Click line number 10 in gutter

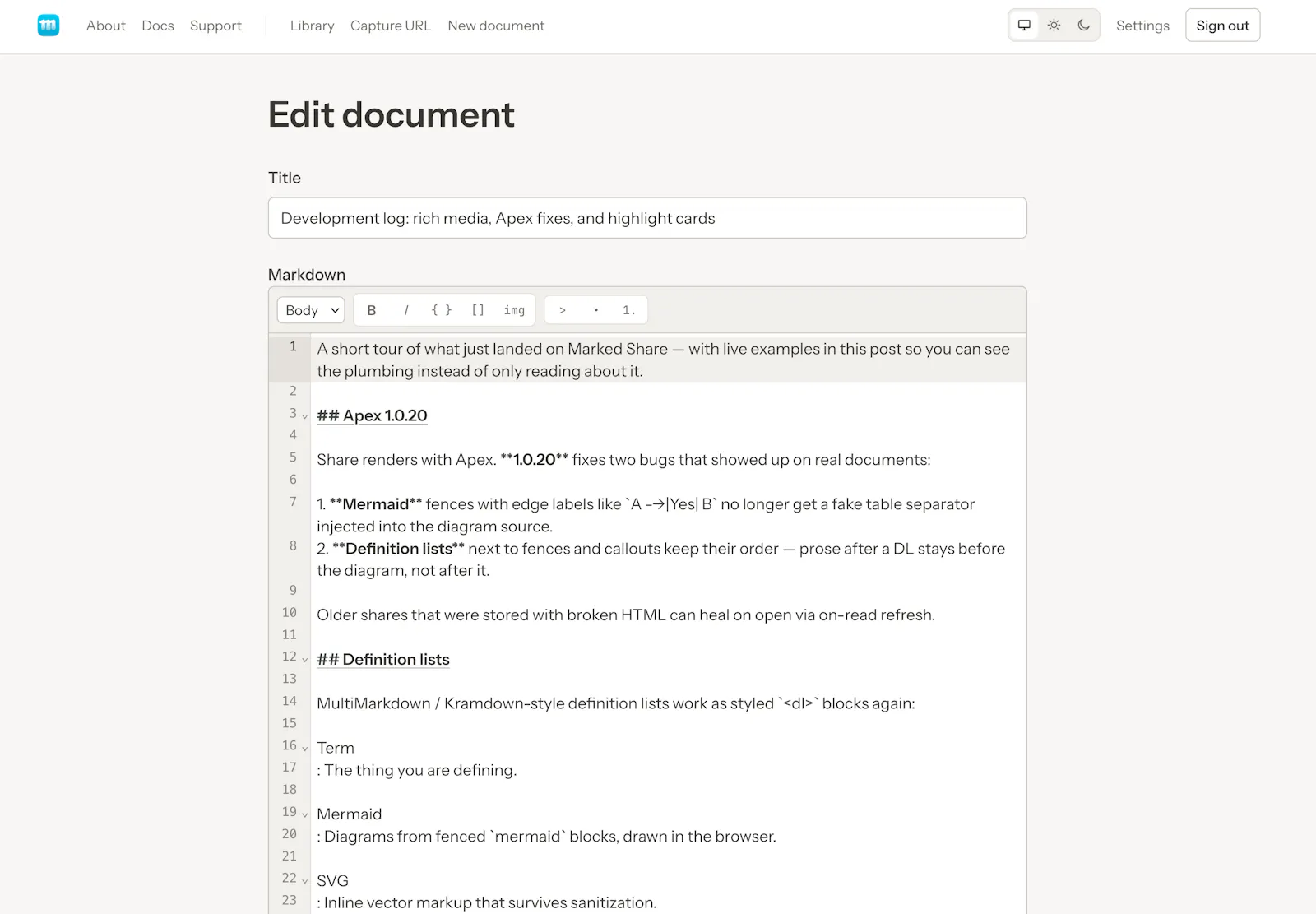click(x=290, y=613)
